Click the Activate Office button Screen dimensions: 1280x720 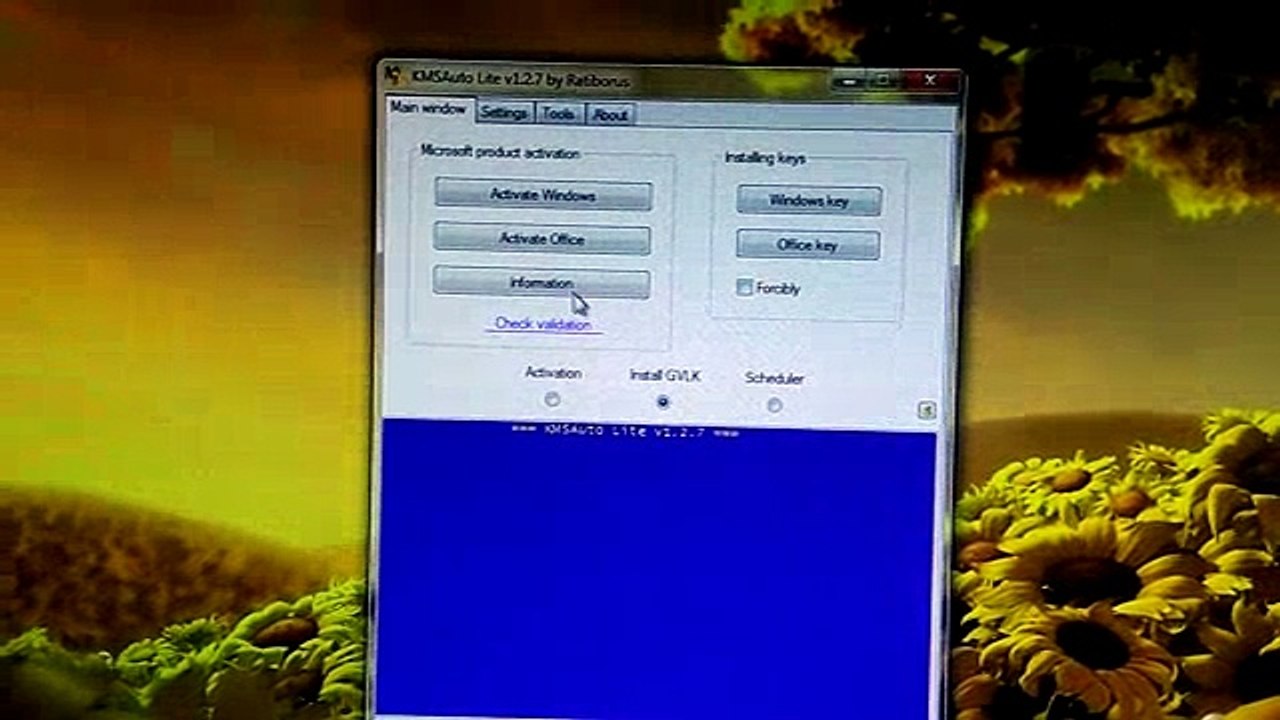point(542,239)
